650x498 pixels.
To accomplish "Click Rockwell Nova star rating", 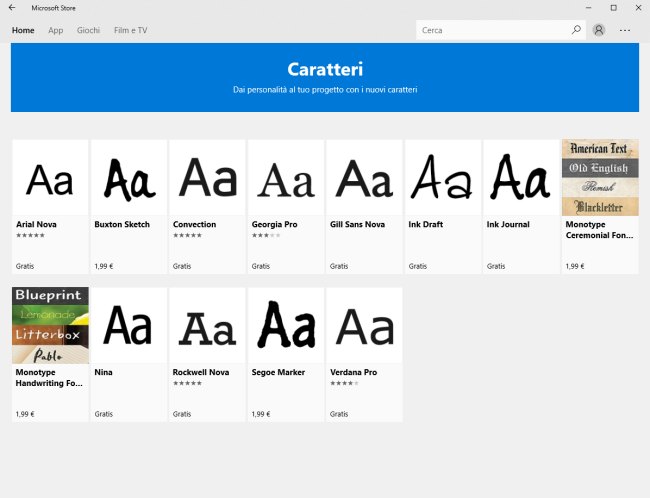I will [x=187, y=383].
